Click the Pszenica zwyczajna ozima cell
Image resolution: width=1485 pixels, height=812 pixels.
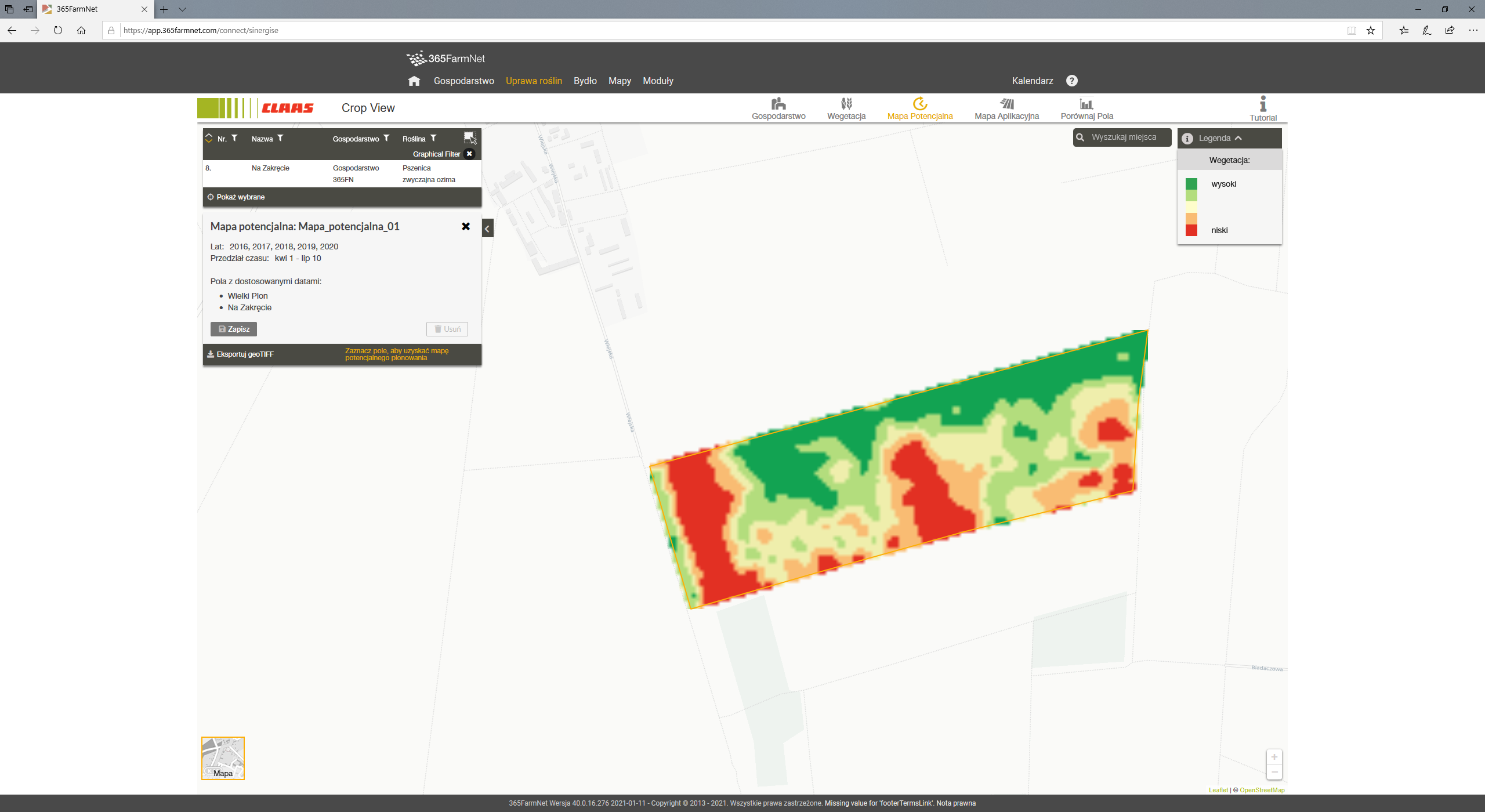(429, 174)
